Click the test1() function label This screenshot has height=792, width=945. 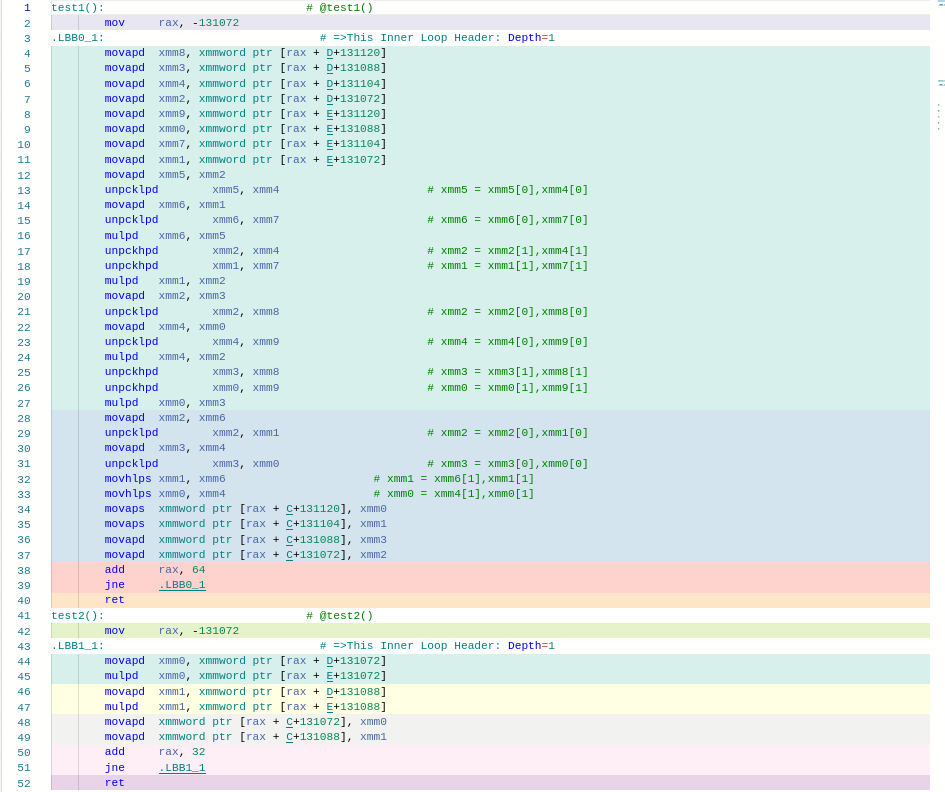tap(77, 8)
